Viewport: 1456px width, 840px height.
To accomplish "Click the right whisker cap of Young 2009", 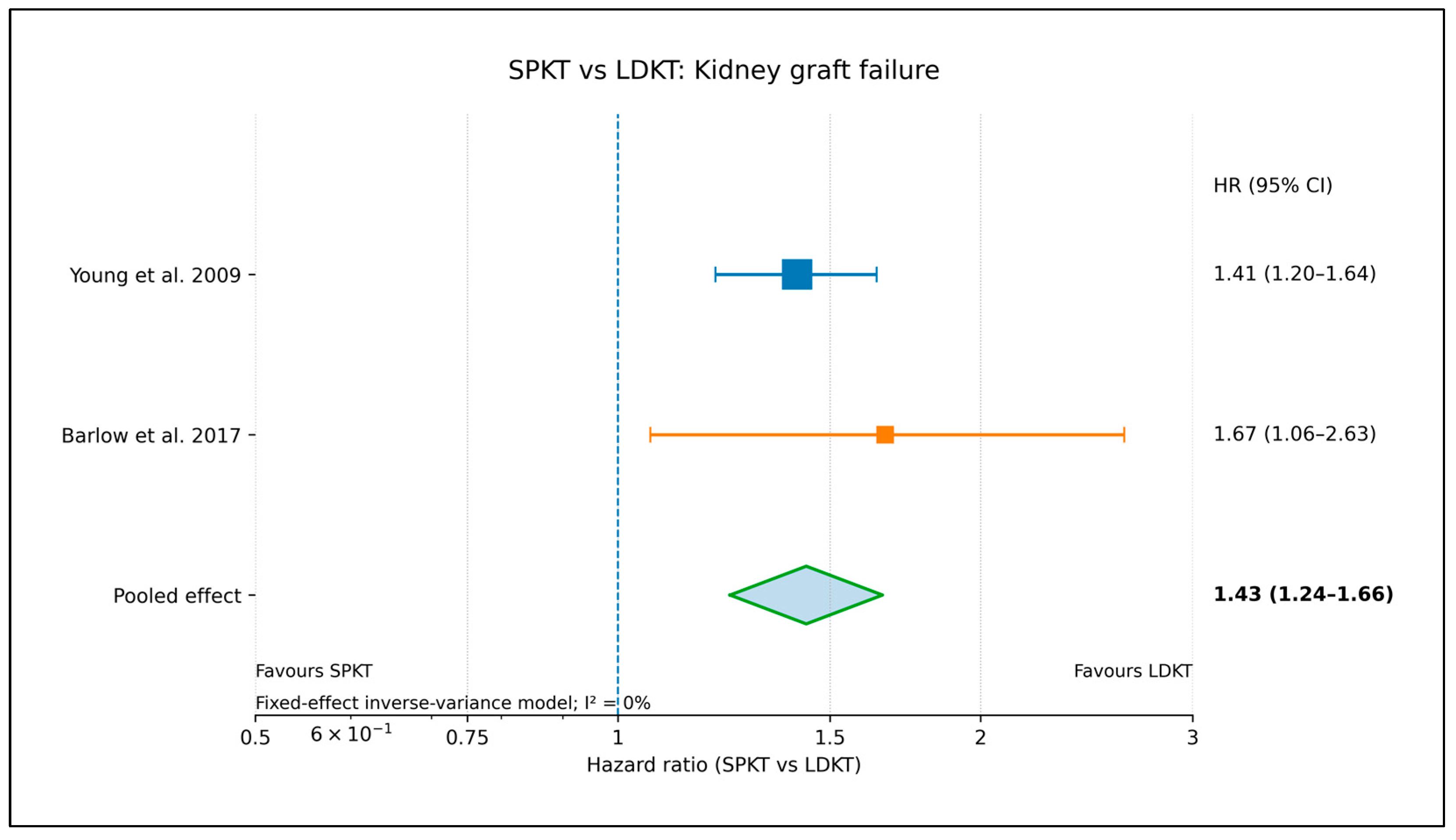I will click(x=876, y=275).
